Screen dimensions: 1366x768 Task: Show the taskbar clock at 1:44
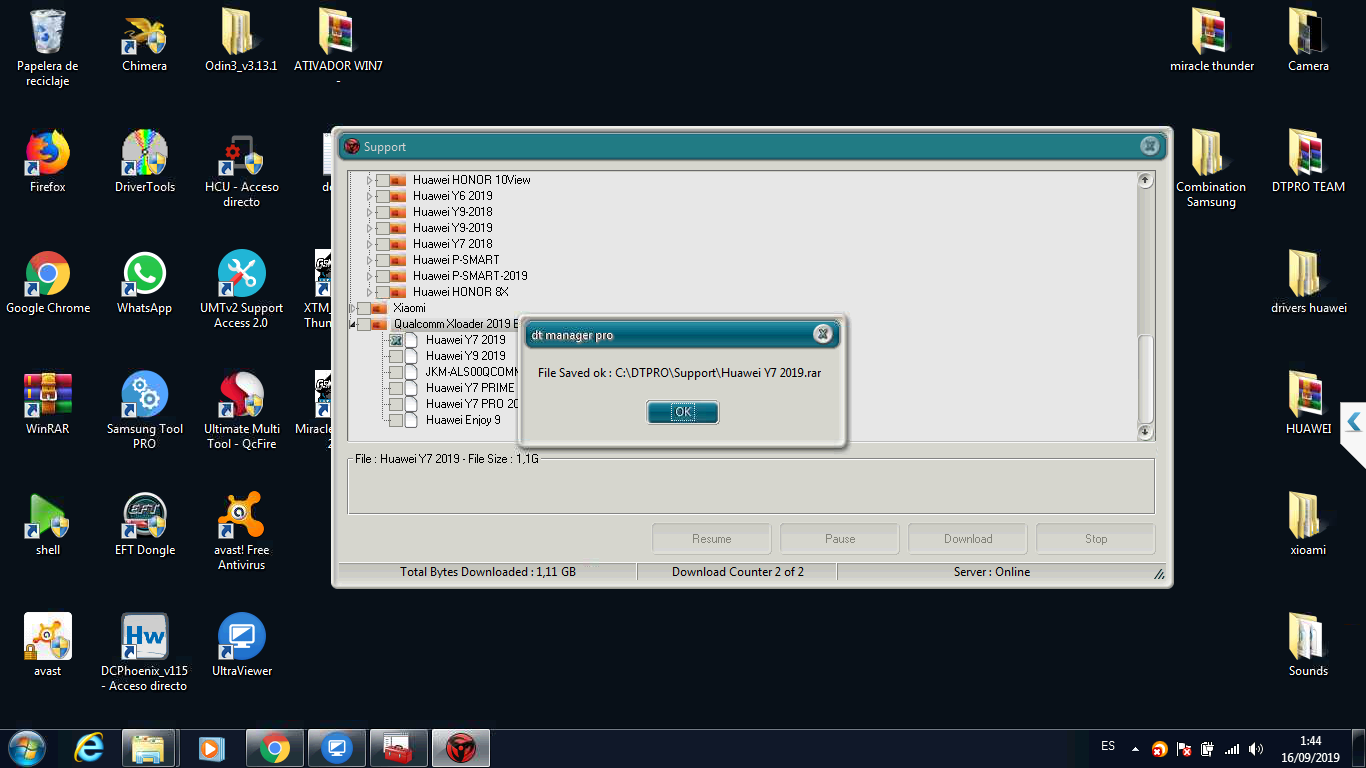[x=1310, y=748]
